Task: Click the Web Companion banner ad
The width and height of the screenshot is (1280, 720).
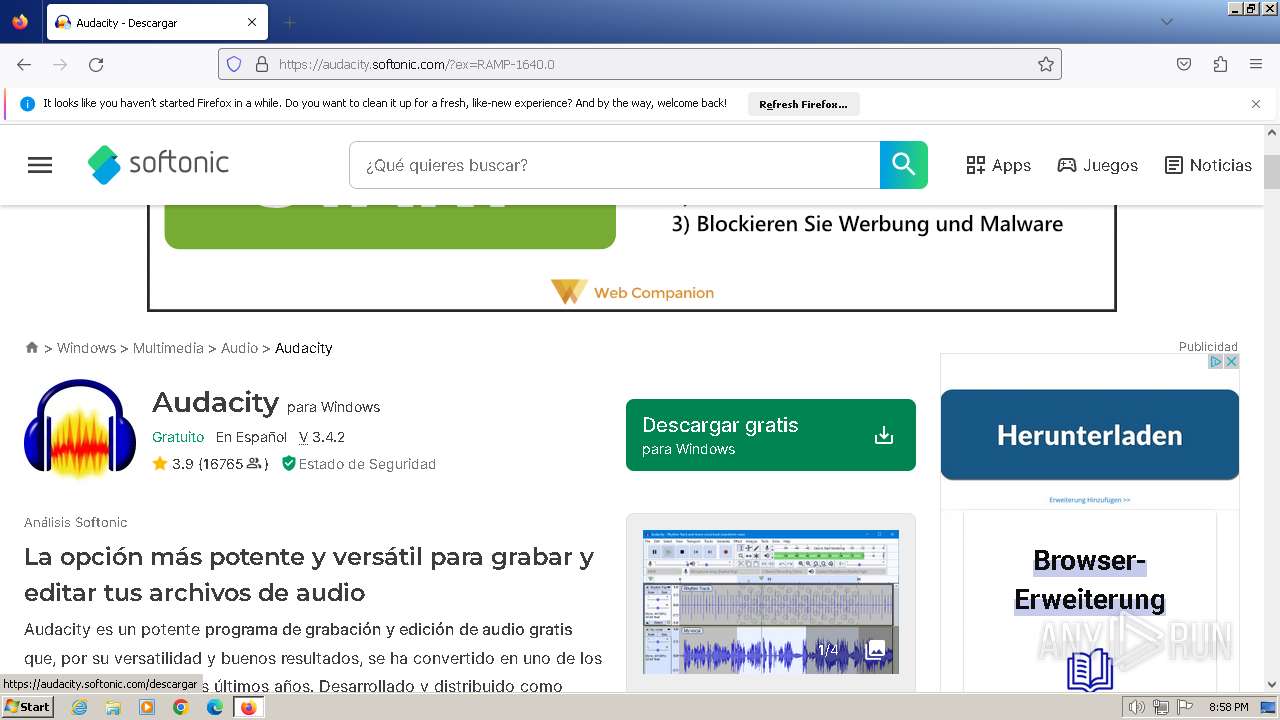Action: pyautogui.click(x=632, y=257)
